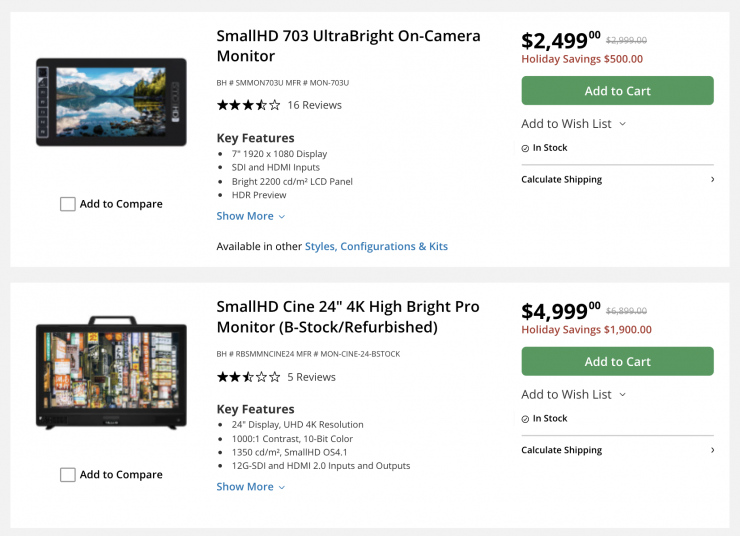Image resolution: width=740 pixels, height=536 pixels.
Task: Tick Add to Compare for Cine 24" monitor
Action: click(x=68, y=475)
